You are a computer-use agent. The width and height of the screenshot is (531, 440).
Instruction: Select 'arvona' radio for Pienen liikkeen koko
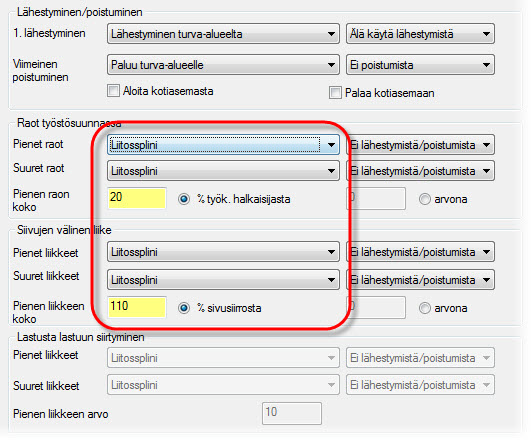coord(425,308)
